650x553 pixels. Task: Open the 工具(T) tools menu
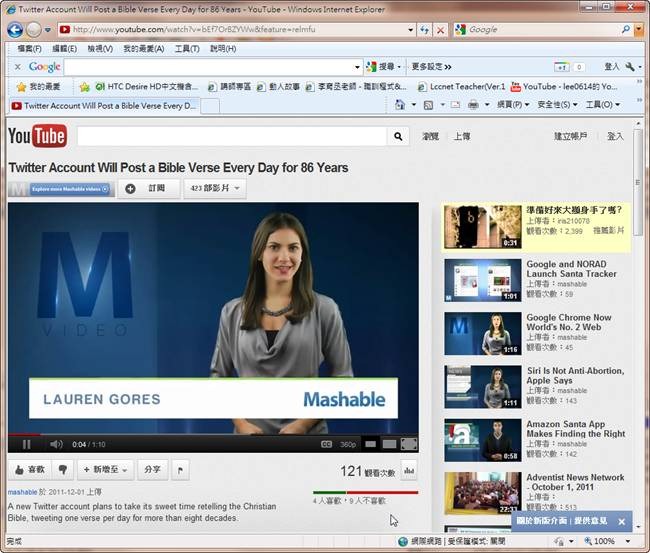(x=187, y=49)
